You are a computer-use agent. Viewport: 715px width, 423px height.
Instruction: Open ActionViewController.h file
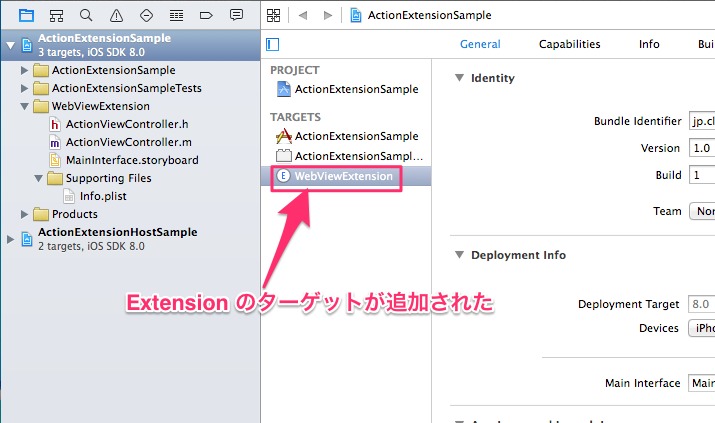click(127, 124)
